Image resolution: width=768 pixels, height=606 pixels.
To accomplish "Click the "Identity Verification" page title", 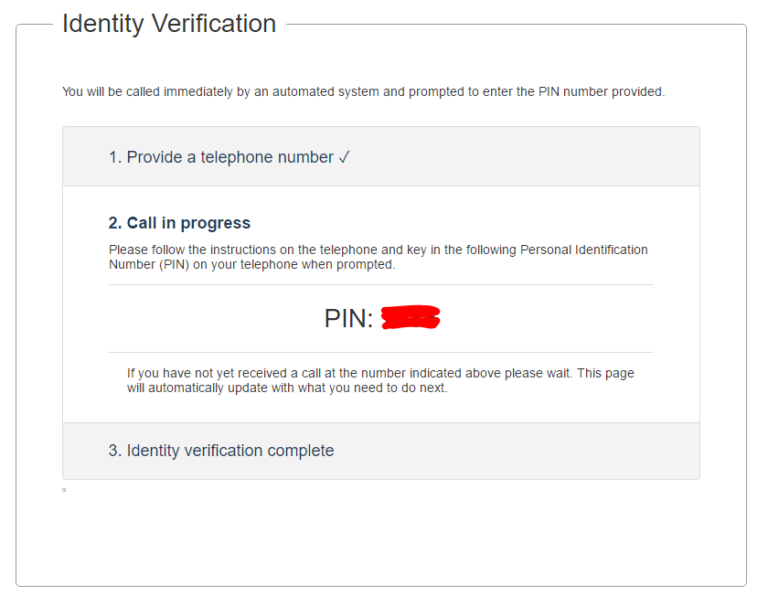I will (x=169, y=24).
